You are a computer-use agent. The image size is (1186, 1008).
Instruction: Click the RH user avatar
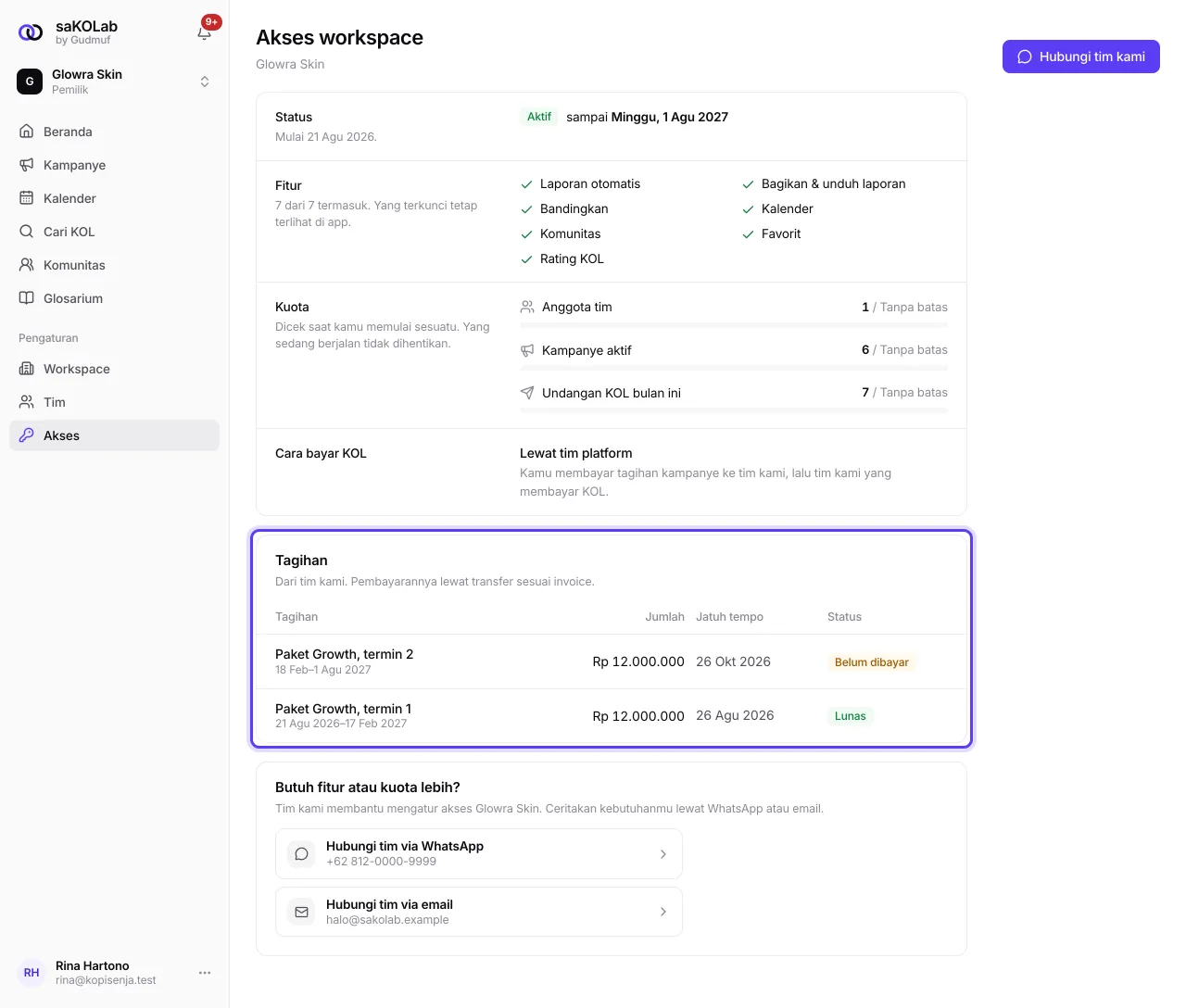(x=32, y=973)
